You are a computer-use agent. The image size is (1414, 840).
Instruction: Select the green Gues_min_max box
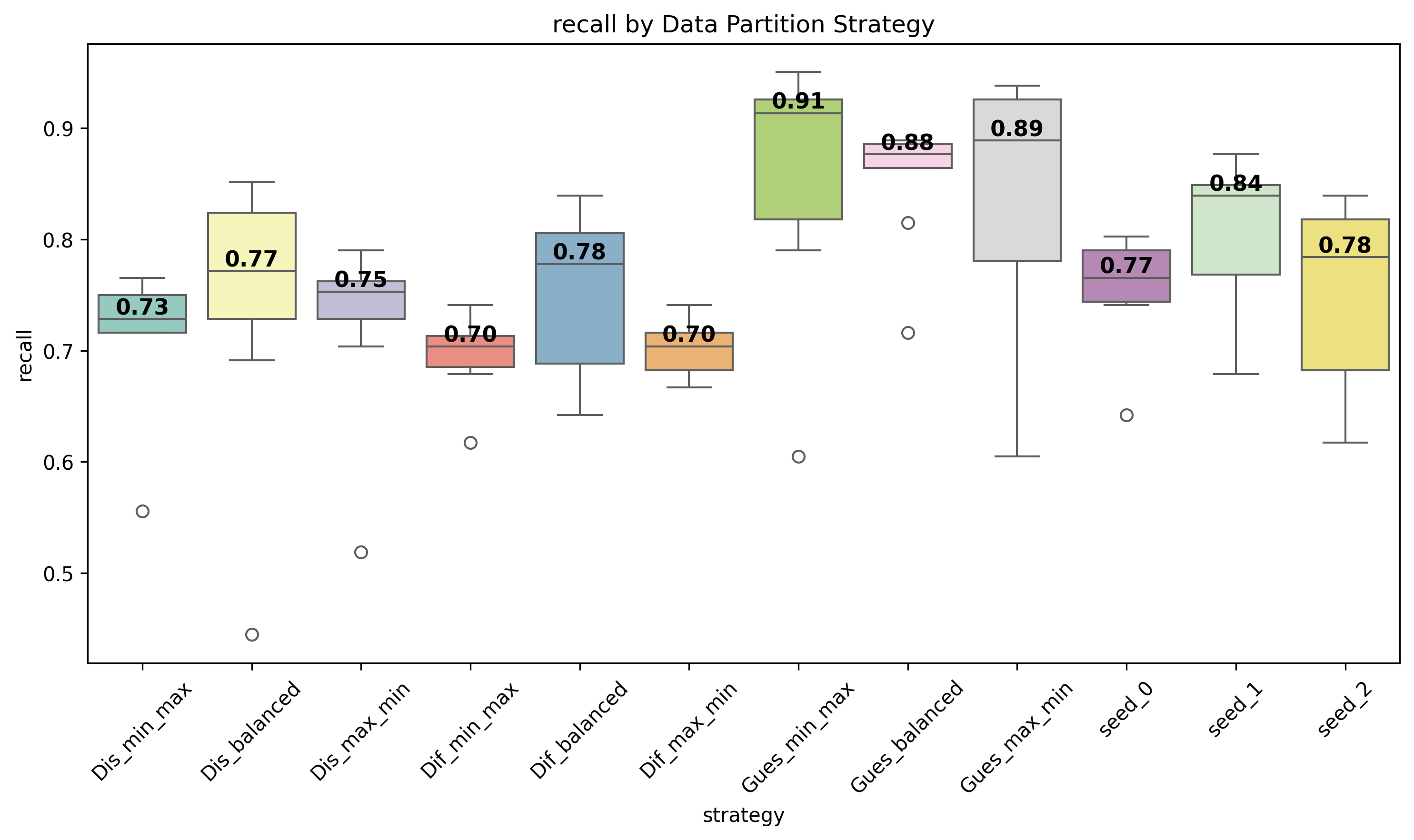coord(798,170)
